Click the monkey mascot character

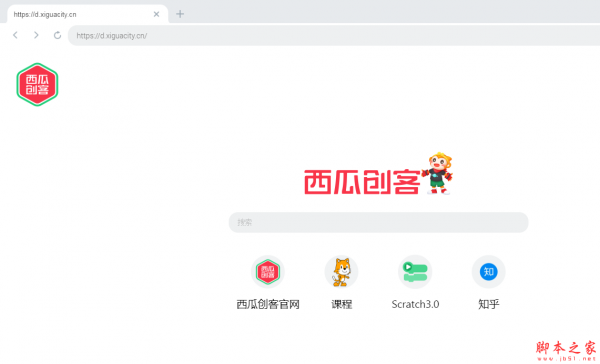[x=437, y=173]
